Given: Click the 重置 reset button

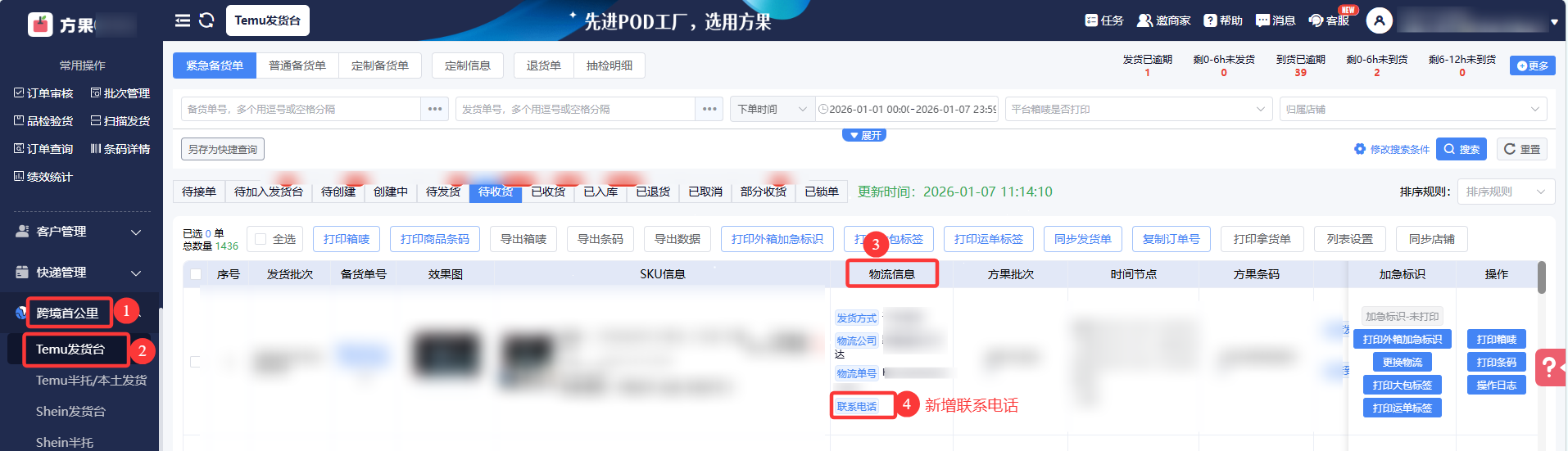Looking at the screenshot, I should [1522, 149].
